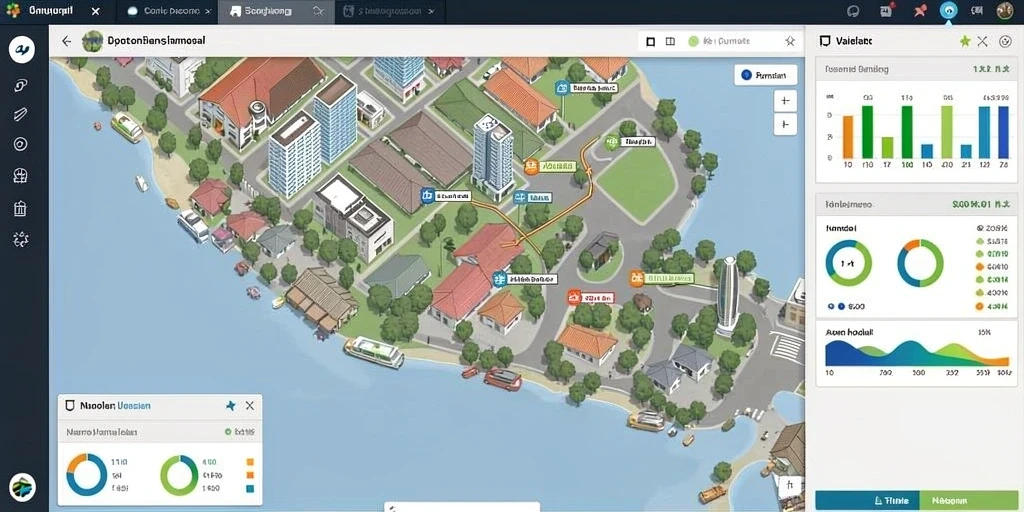The image size is (1024, 512).
Task: Switch to the fourth dark tab in top bar
Action: [389, 11]
